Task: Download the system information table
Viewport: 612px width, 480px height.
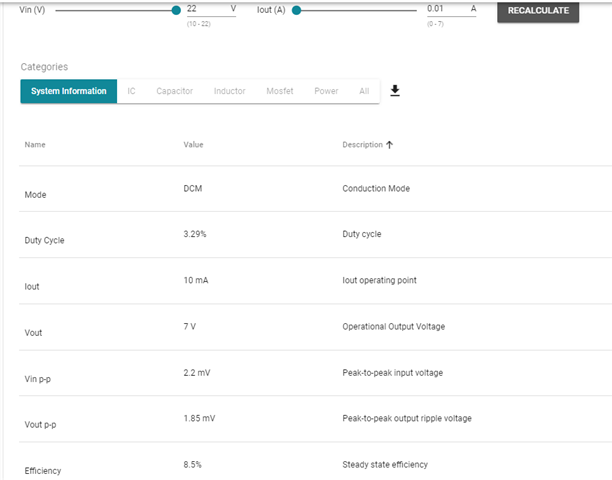Action: coord(395,91)
